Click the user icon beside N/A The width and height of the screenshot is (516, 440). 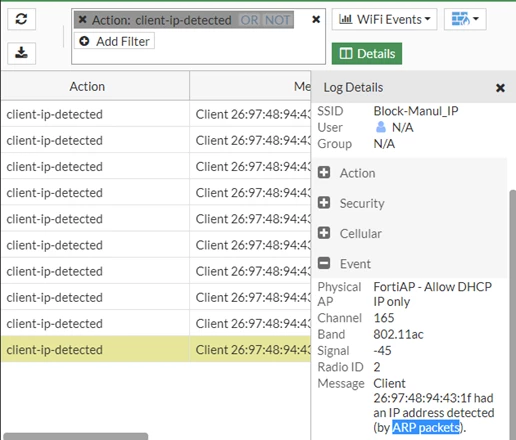381,127
